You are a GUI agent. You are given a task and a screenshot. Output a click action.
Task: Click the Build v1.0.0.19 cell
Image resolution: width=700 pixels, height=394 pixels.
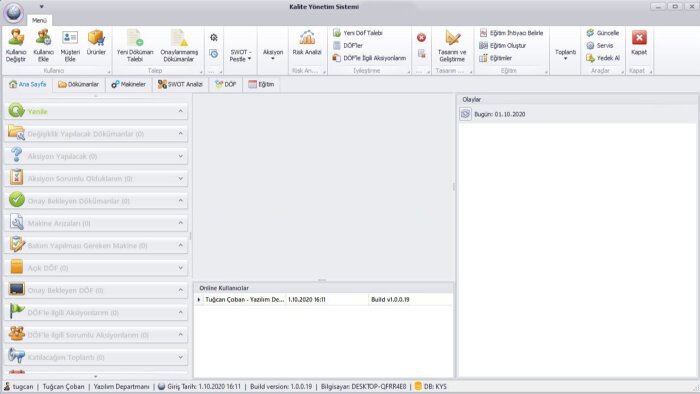(x=410, y=299)
